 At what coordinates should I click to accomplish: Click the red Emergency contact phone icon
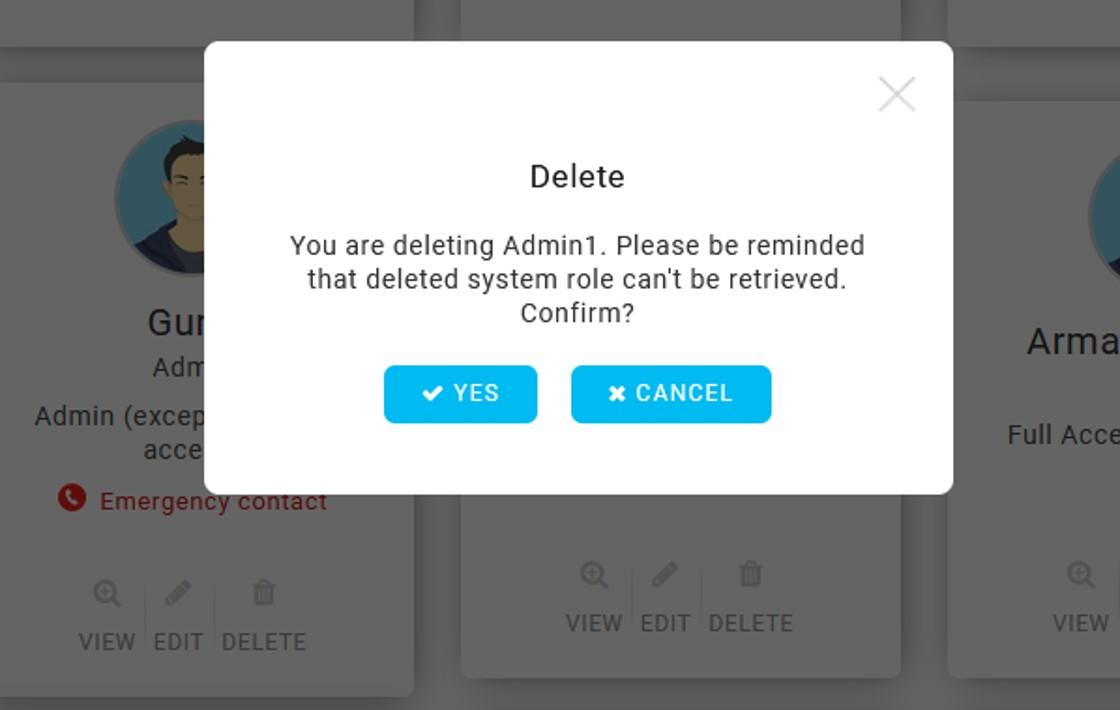point(72,498)
